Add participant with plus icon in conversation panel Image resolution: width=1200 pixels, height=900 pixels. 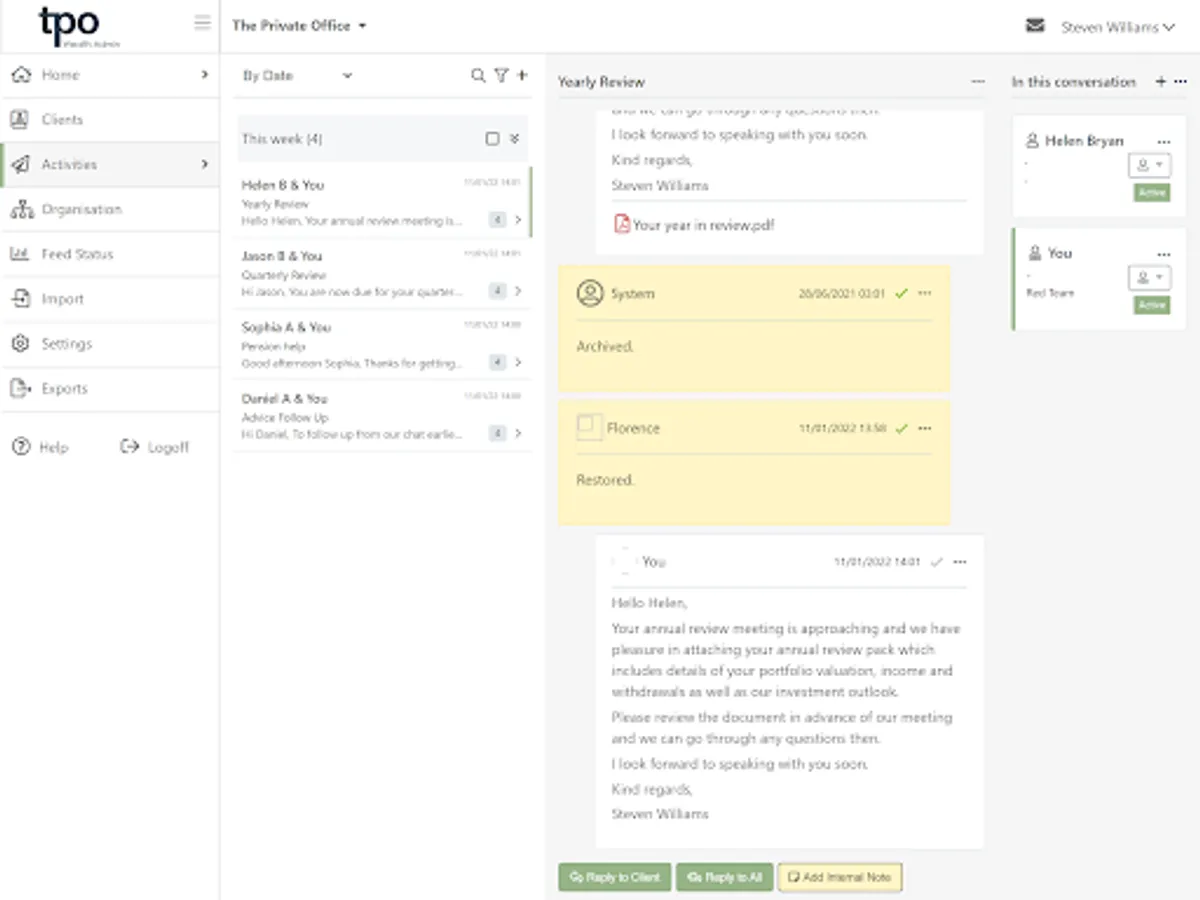[1161, 82]
